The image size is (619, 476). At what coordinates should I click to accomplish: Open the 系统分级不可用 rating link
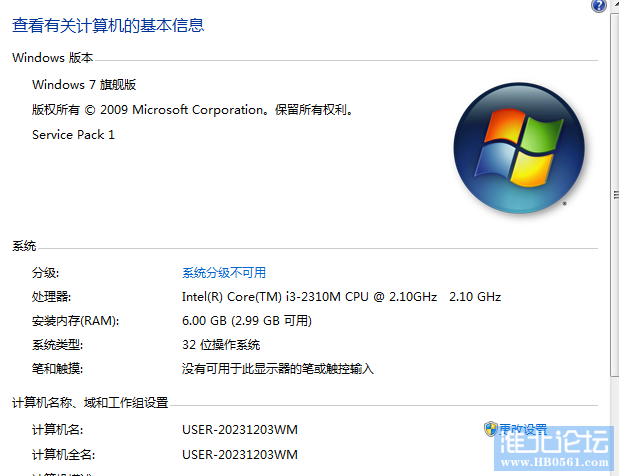click(224, 273)
